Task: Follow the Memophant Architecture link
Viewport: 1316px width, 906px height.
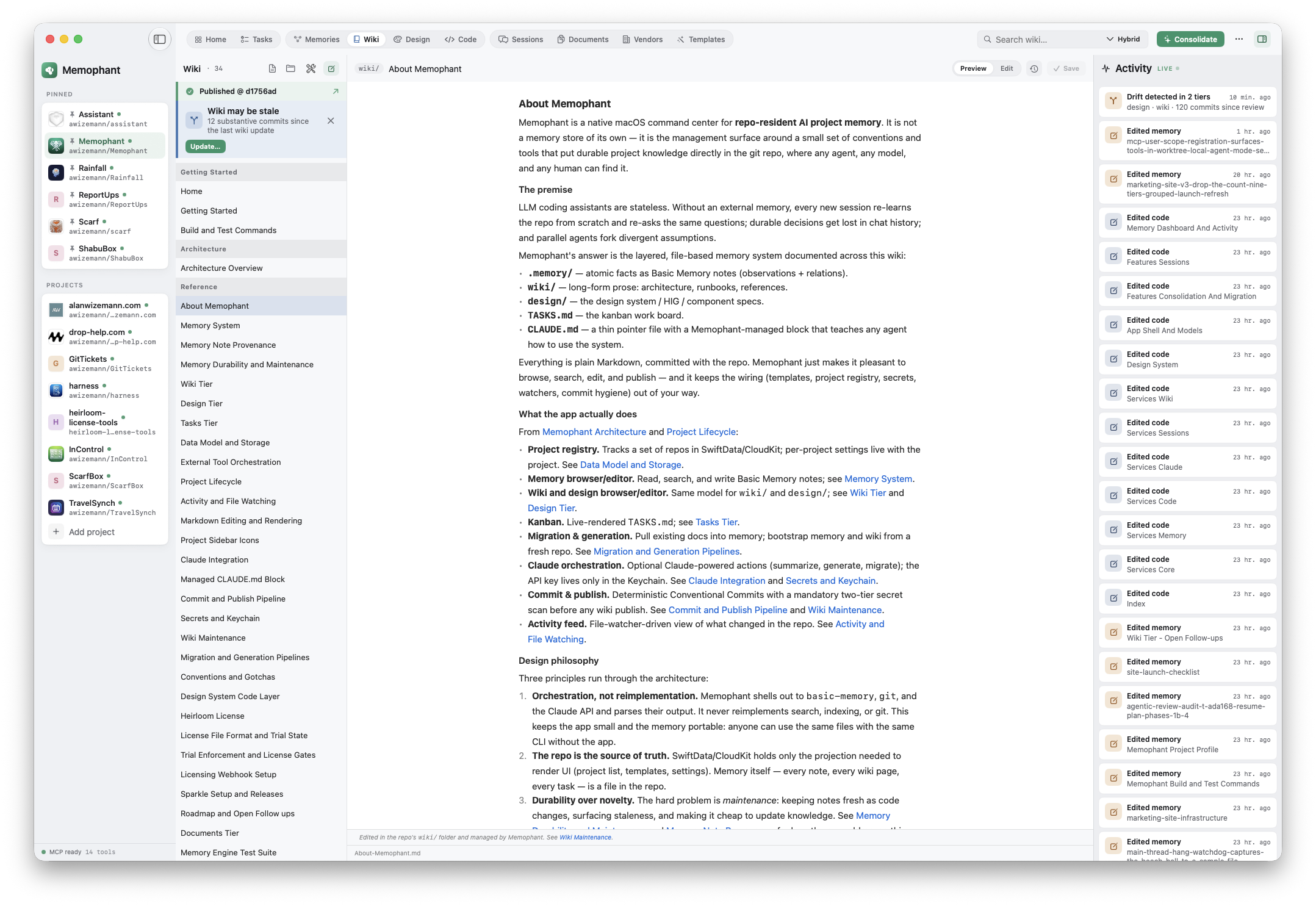Action: 594,432
